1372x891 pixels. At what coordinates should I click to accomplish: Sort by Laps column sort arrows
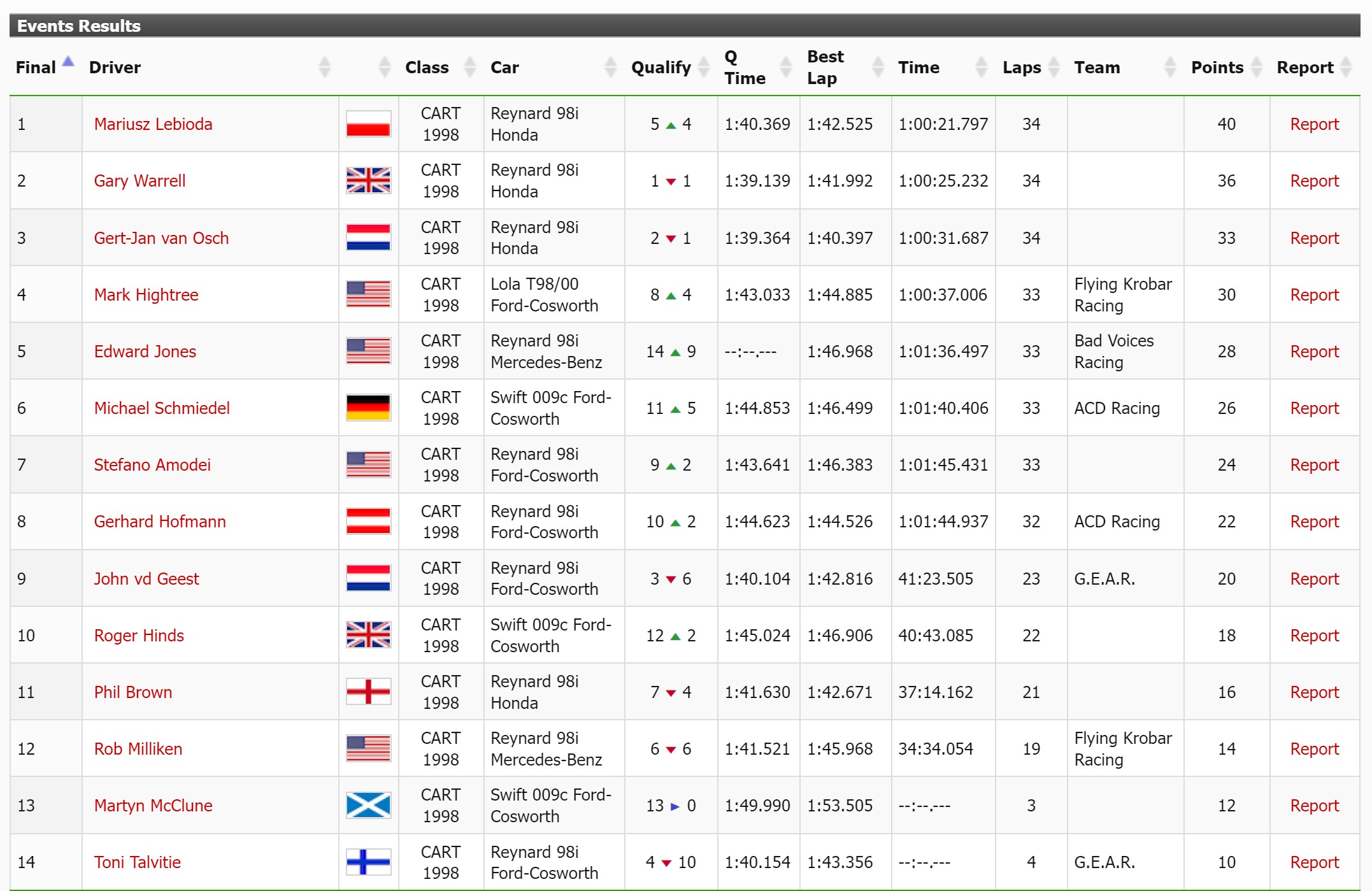[1054, 67]
